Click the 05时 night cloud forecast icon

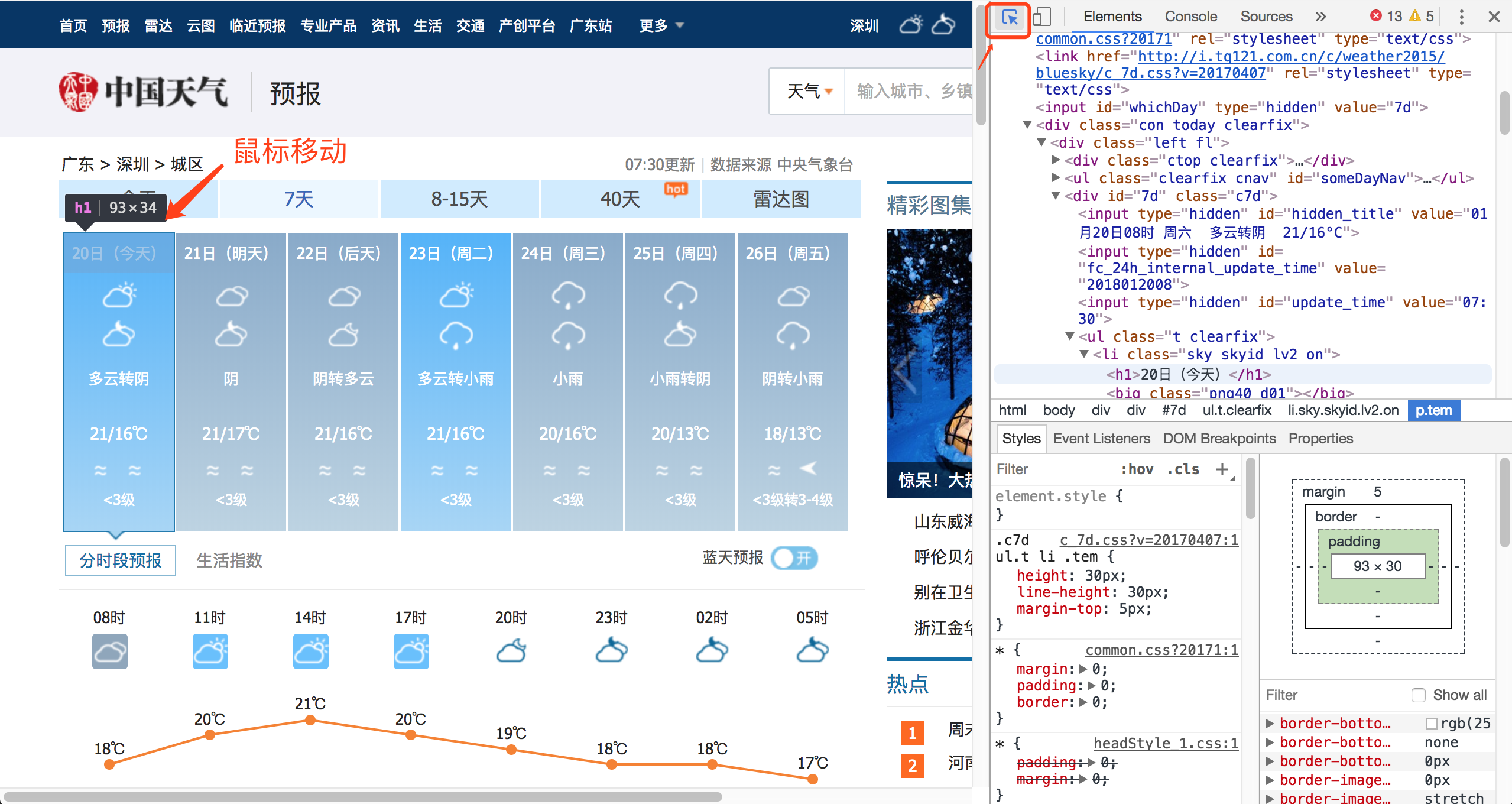813,651
